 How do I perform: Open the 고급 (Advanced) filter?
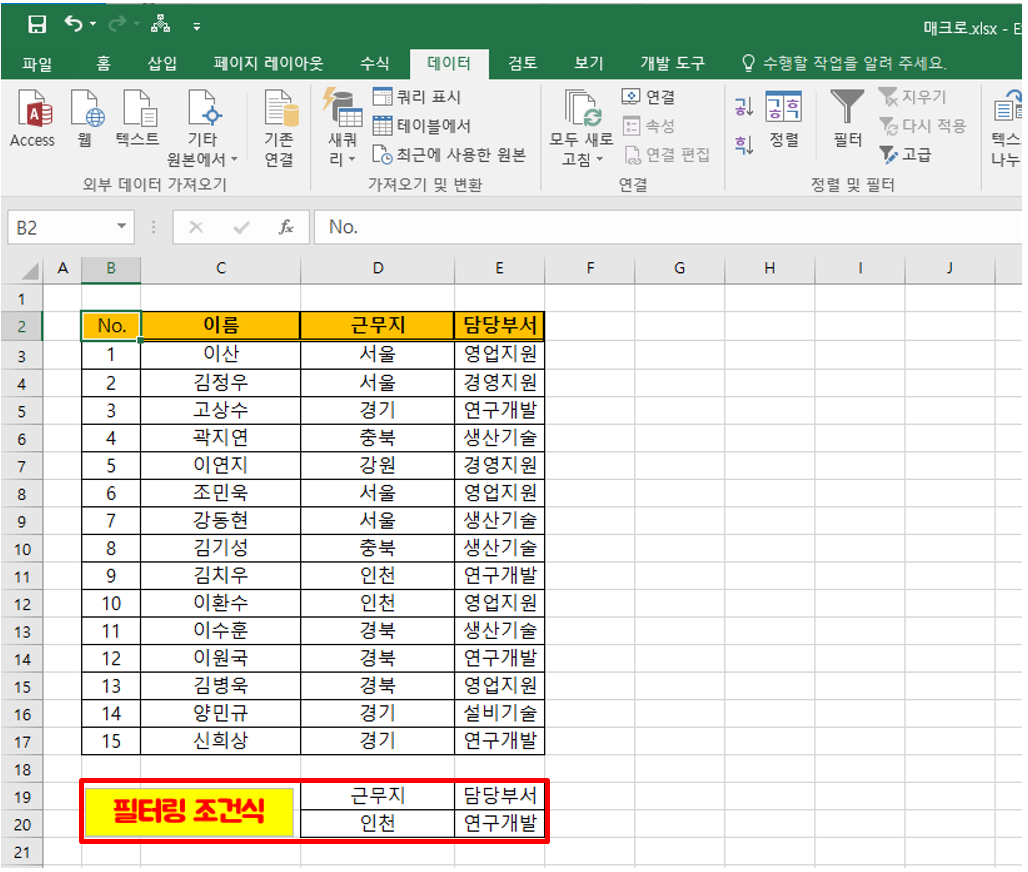click(908, 155)
